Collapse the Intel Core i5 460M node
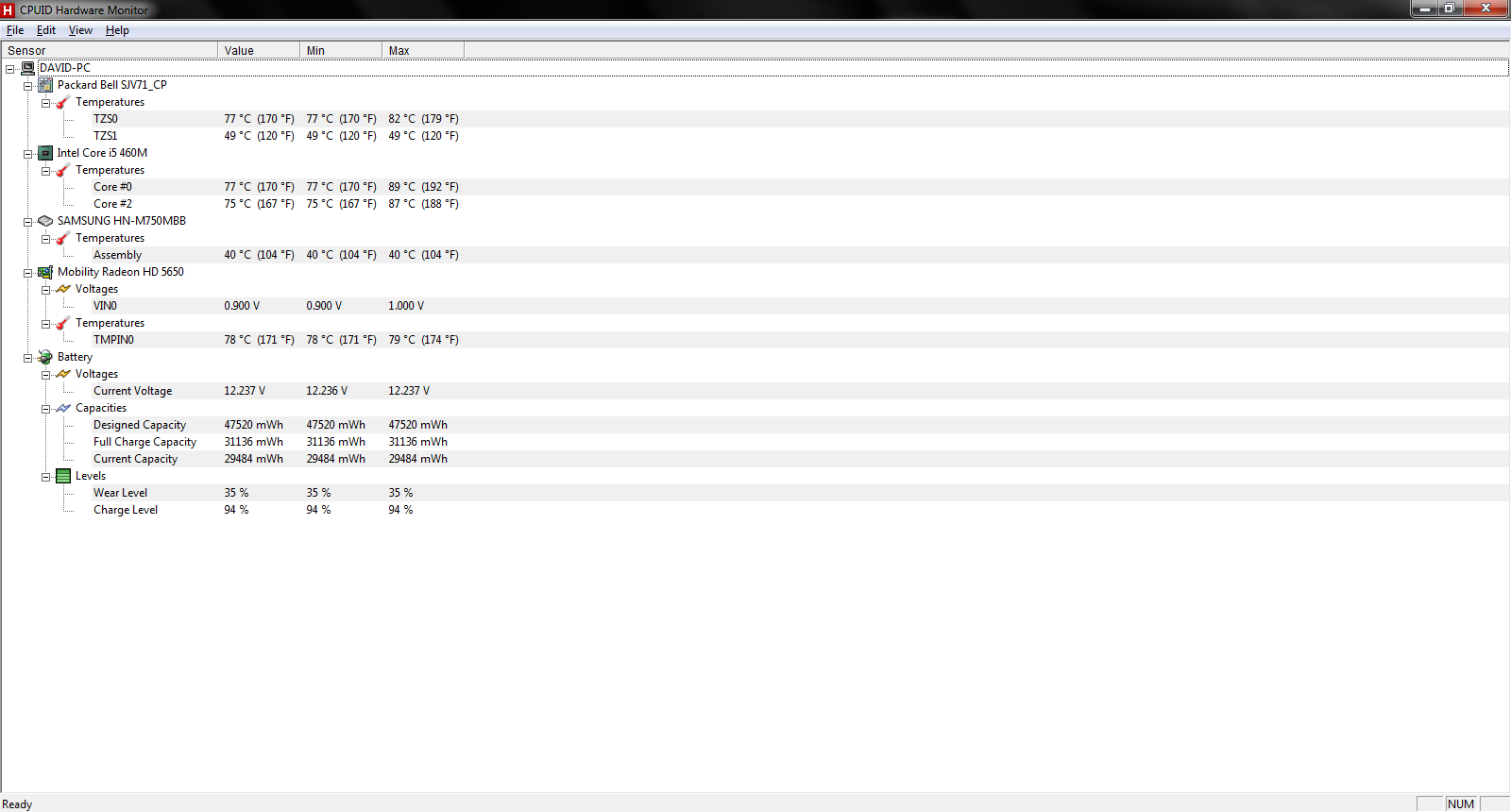 (27, 154)
